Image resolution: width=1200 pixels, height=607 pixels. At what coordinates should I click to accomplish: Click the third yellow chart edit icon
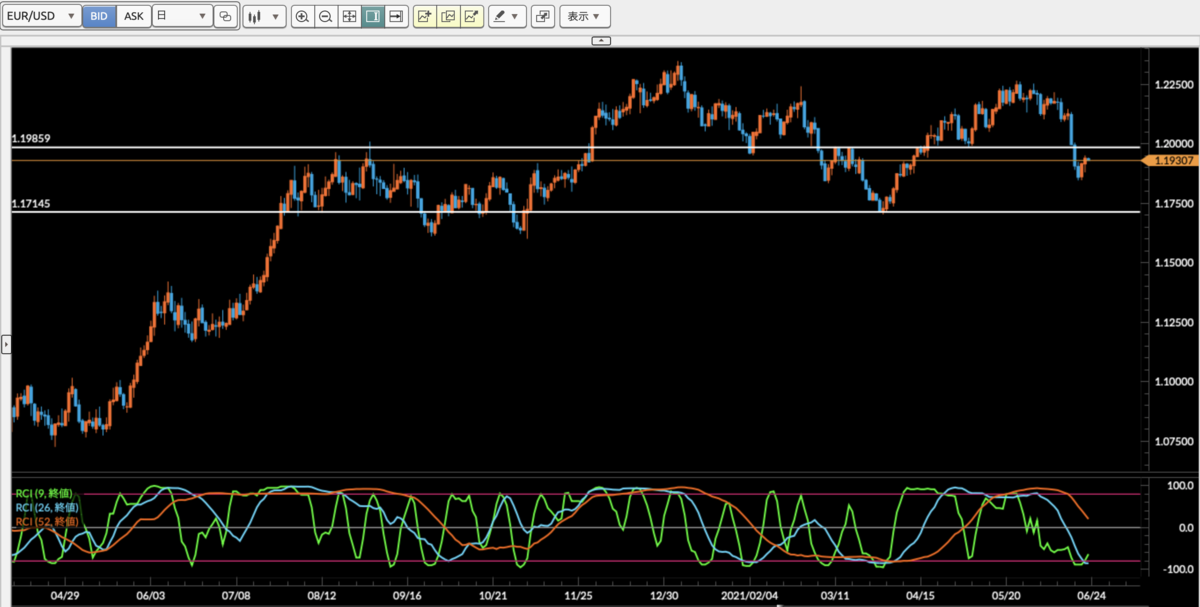(471, 16)
